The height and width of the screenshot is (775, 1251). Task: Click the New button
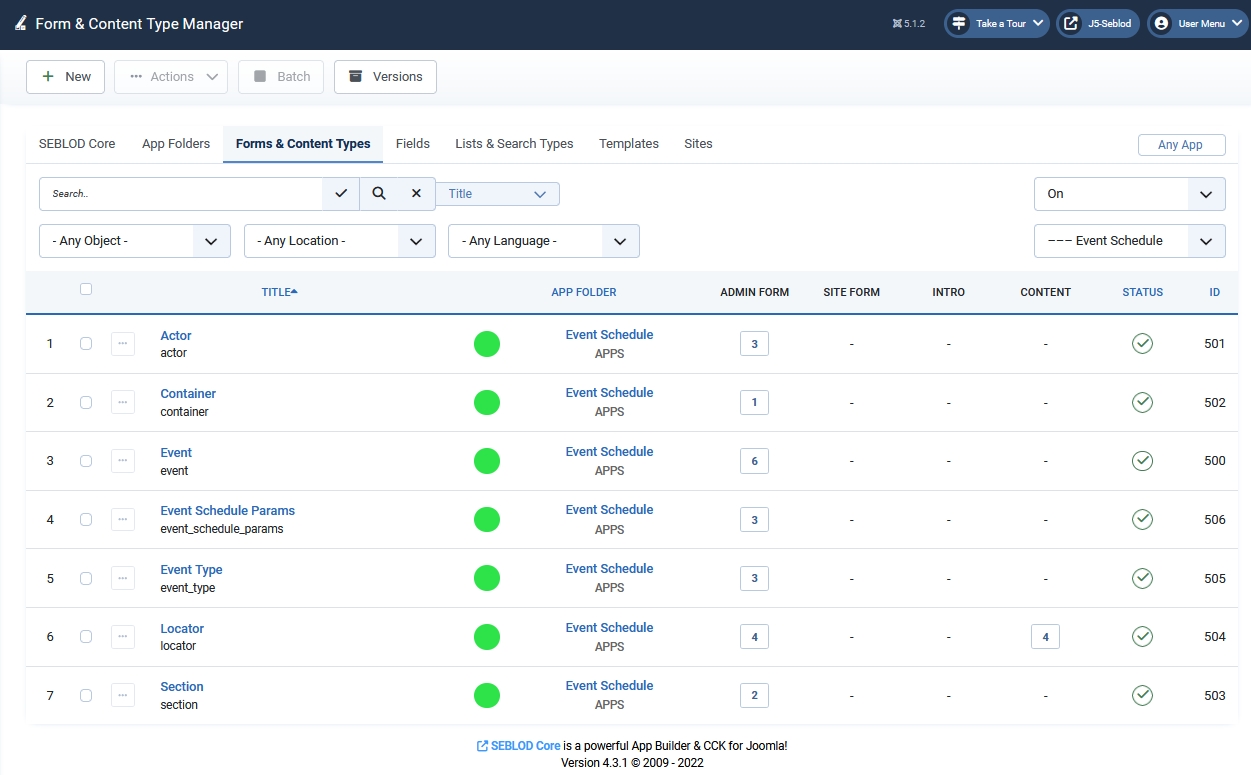click(x=66, y=77)
